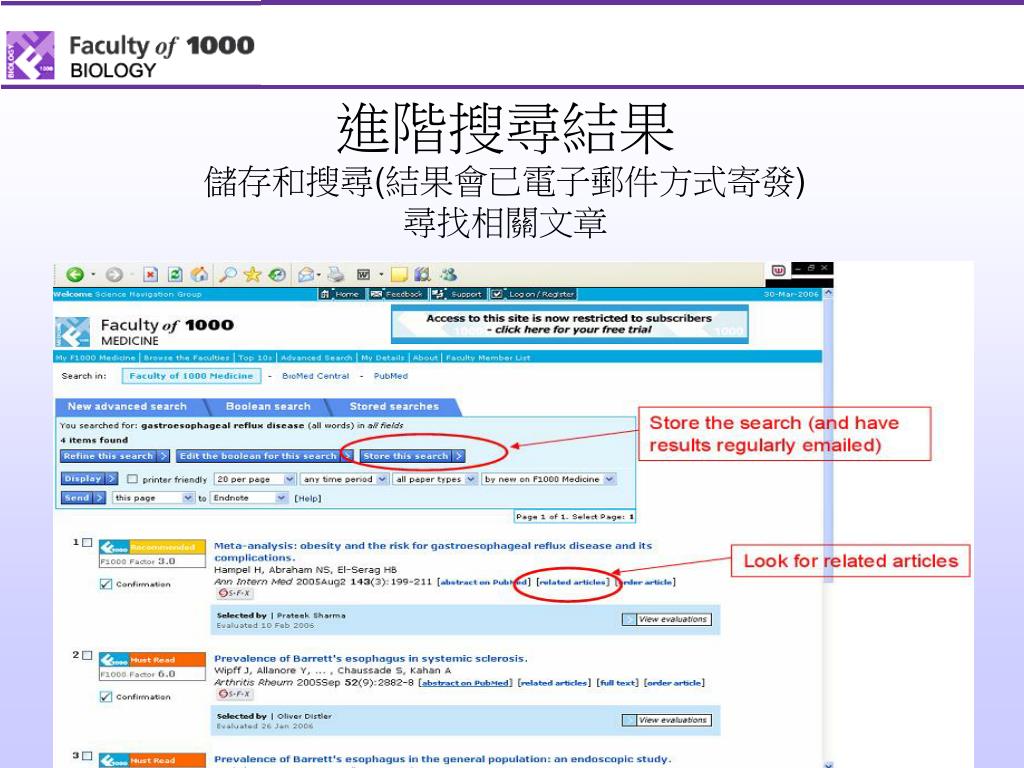Open Faculty Member List menu item
The width and height of the screenshot is (1024, 768).
pyautogui.click(x=488, y=357)
